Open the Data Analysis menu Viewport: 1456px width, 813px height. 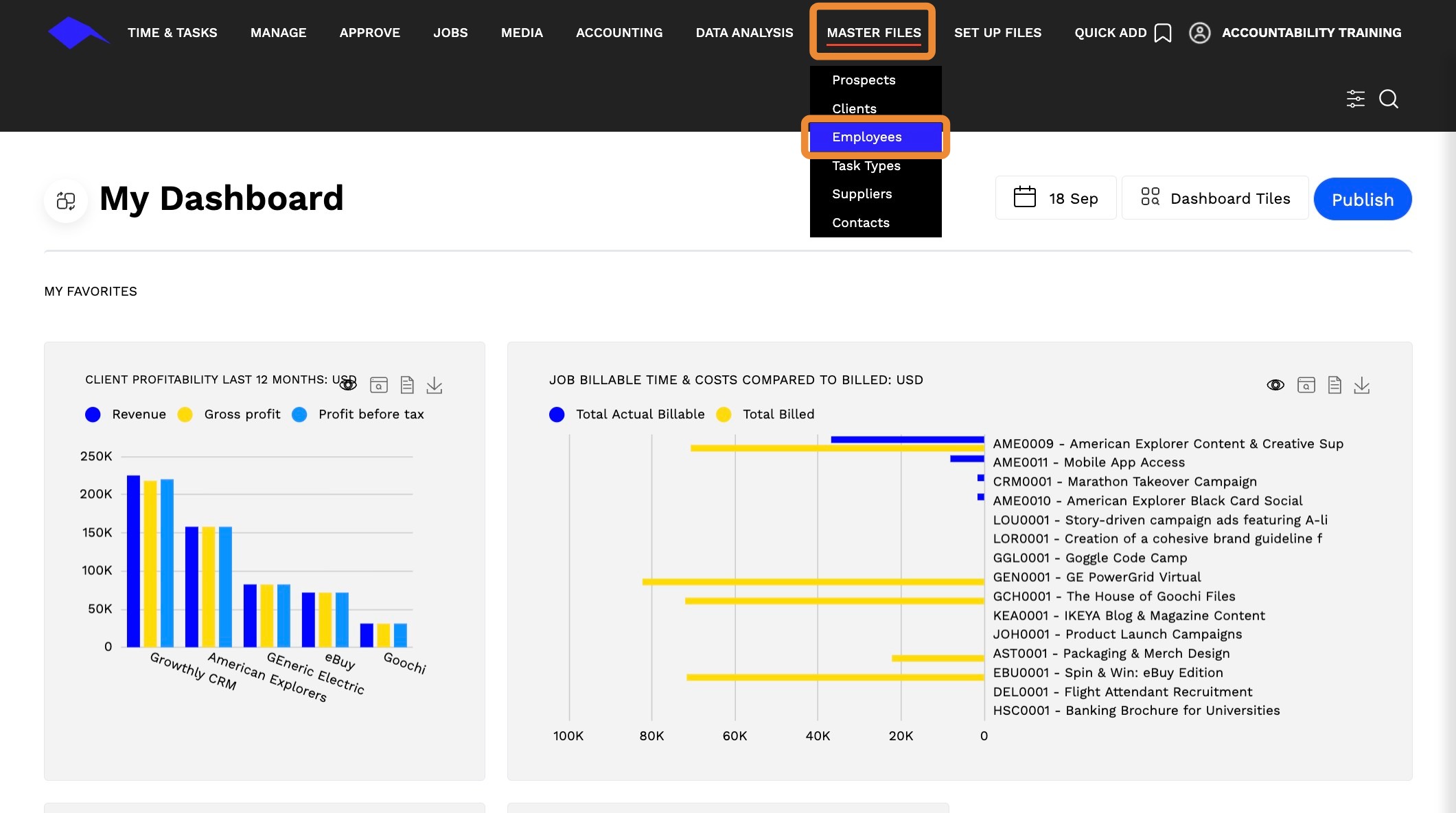pos(745,33)
